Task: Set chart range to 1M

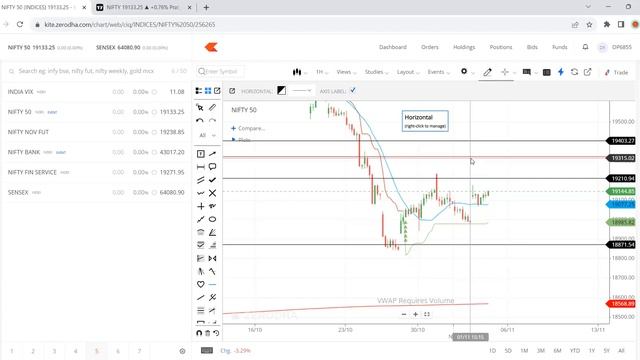Action: [x=524, y=351]
